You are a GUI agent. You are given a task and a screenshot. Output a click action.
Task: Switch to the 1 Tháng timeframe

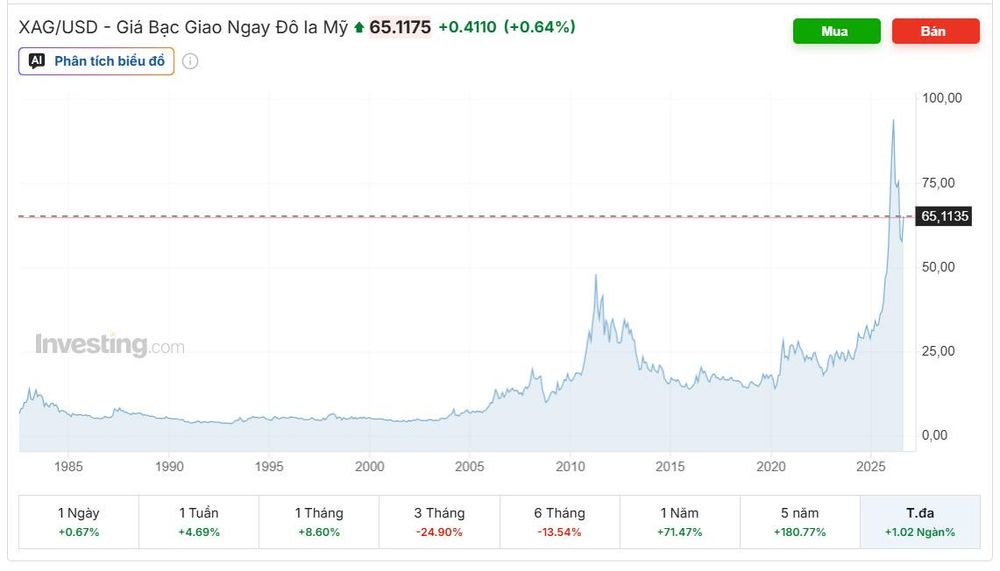click(x=319, y=522)
